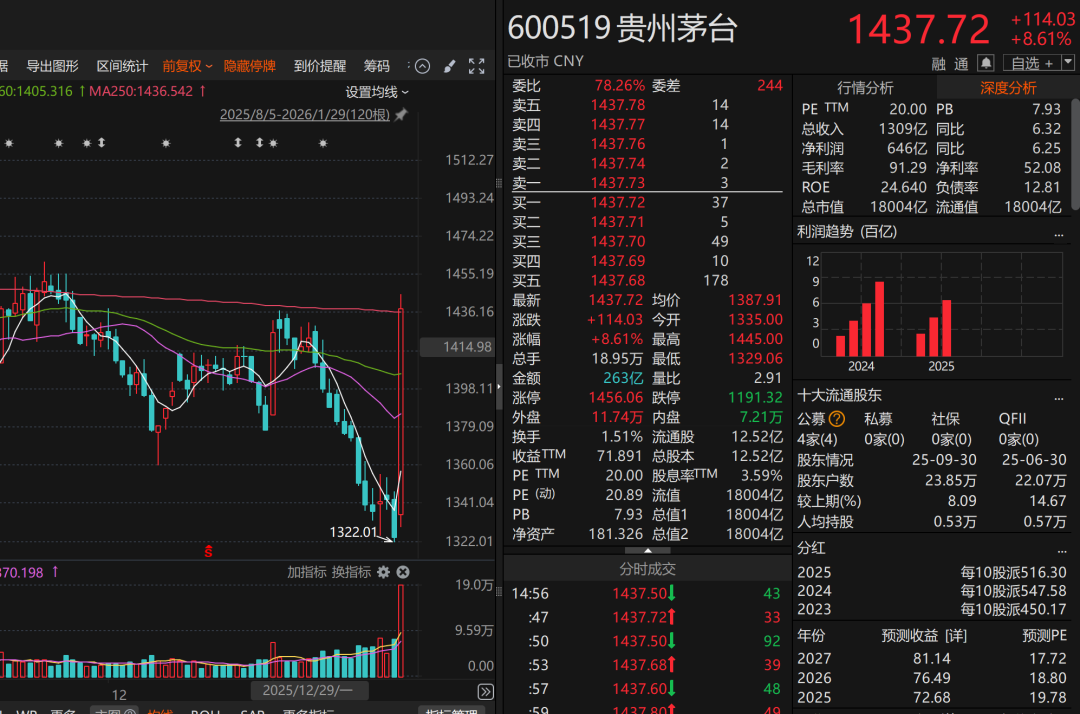This screenshot has width=1080, height=714.
Task: Click the 2025 profit bar group in chart
Action: (x=935, y=328)
